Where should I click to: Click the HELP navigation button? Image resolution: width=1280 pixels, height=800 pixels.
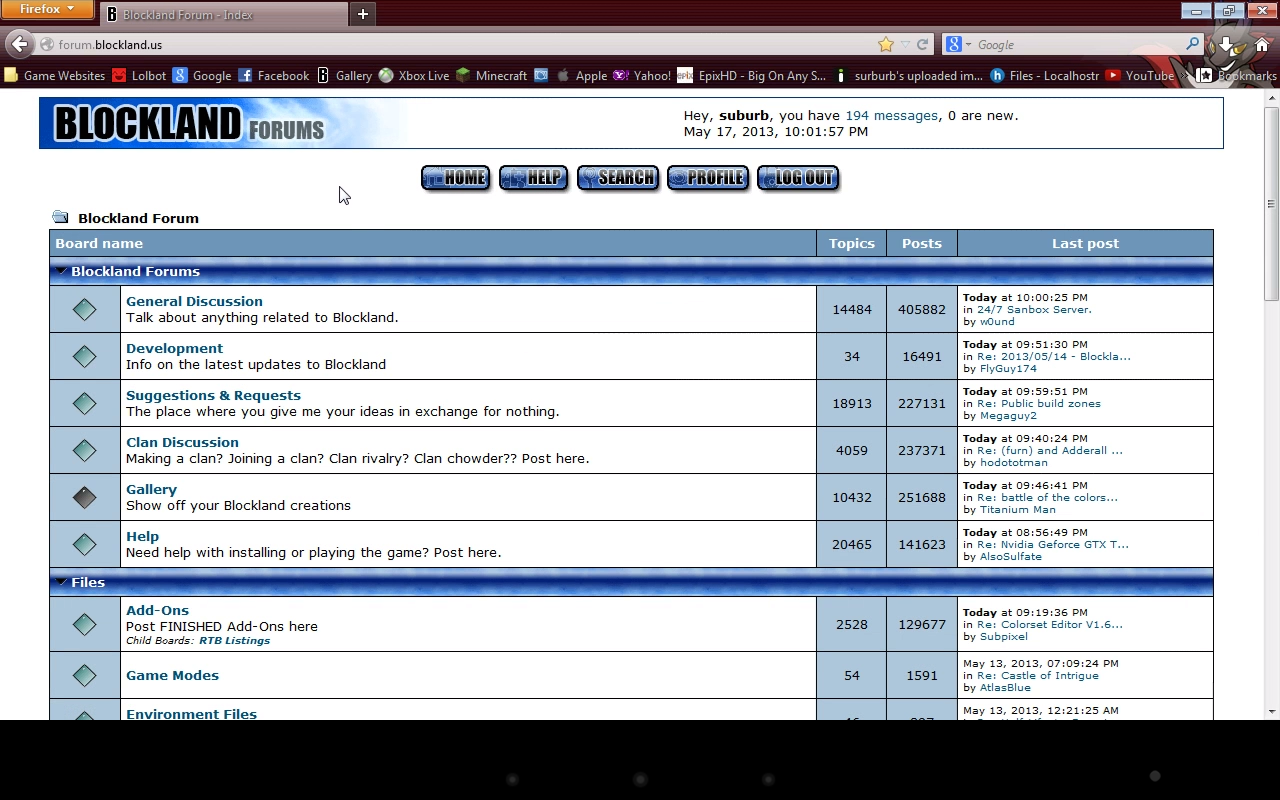(x=534, y=178)
